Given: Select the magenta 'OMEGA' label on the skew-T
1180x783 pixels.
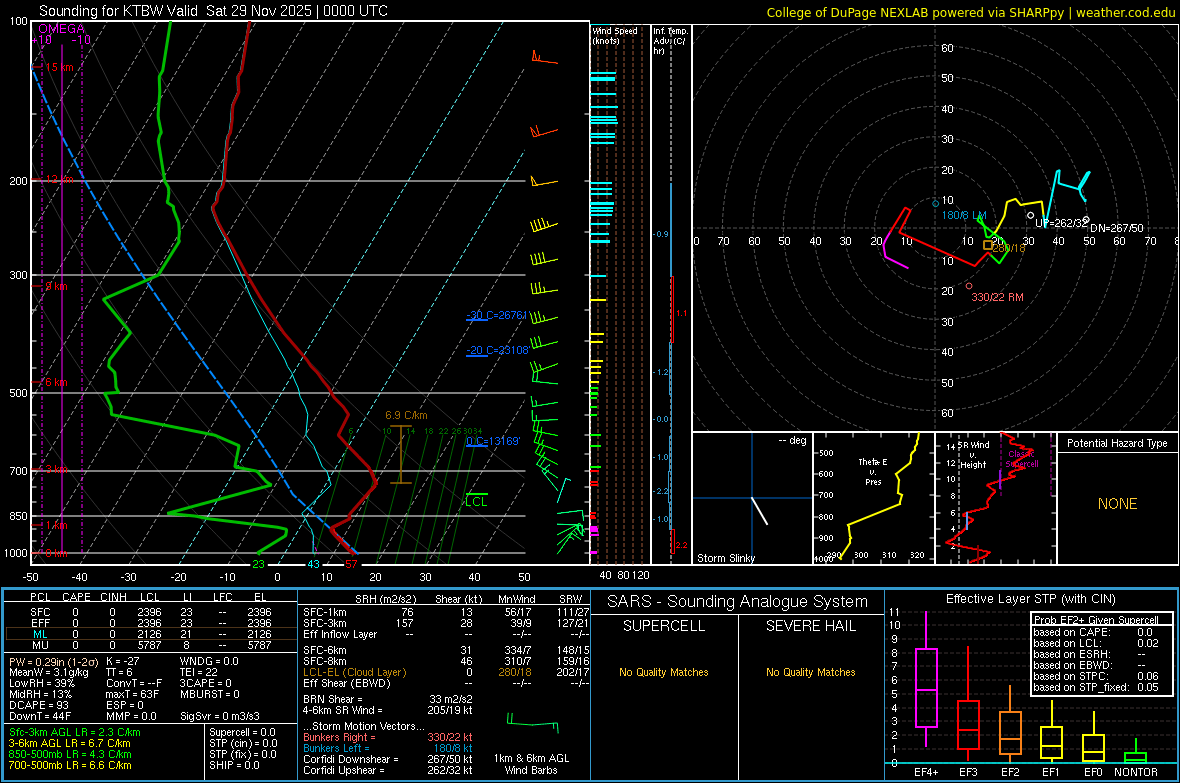Looking at the screenshot, I should click(62, 29).
